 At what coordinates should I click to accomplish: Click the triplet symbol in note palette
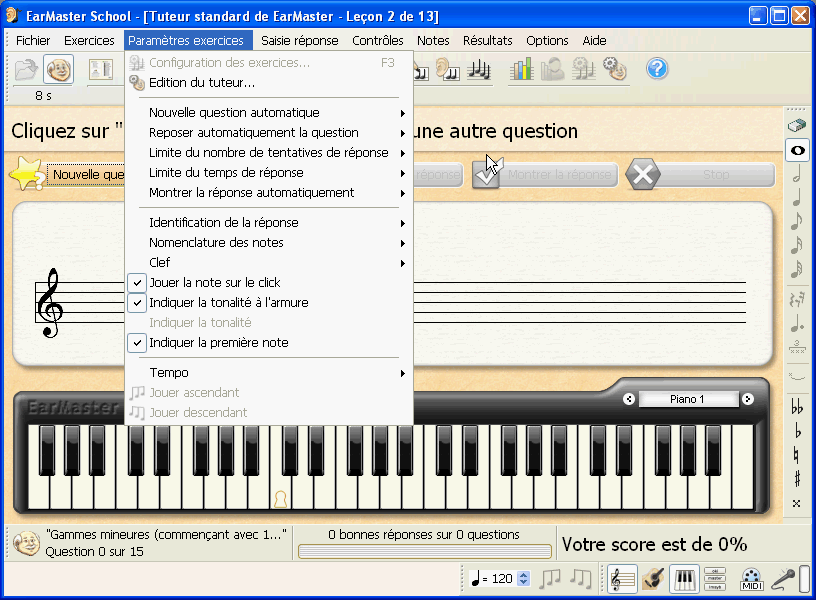(x=797, y=347)
